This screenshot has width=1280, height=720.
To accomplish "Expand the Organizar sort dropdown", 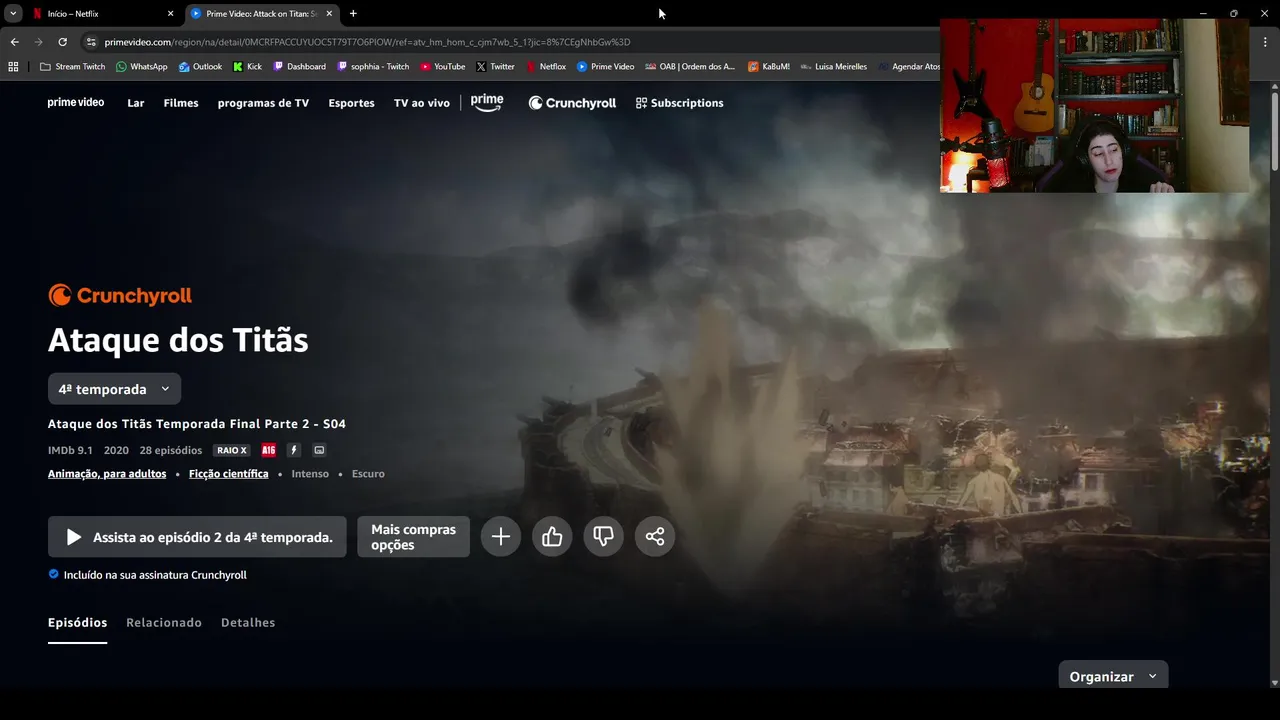I will pos(1113,676).
